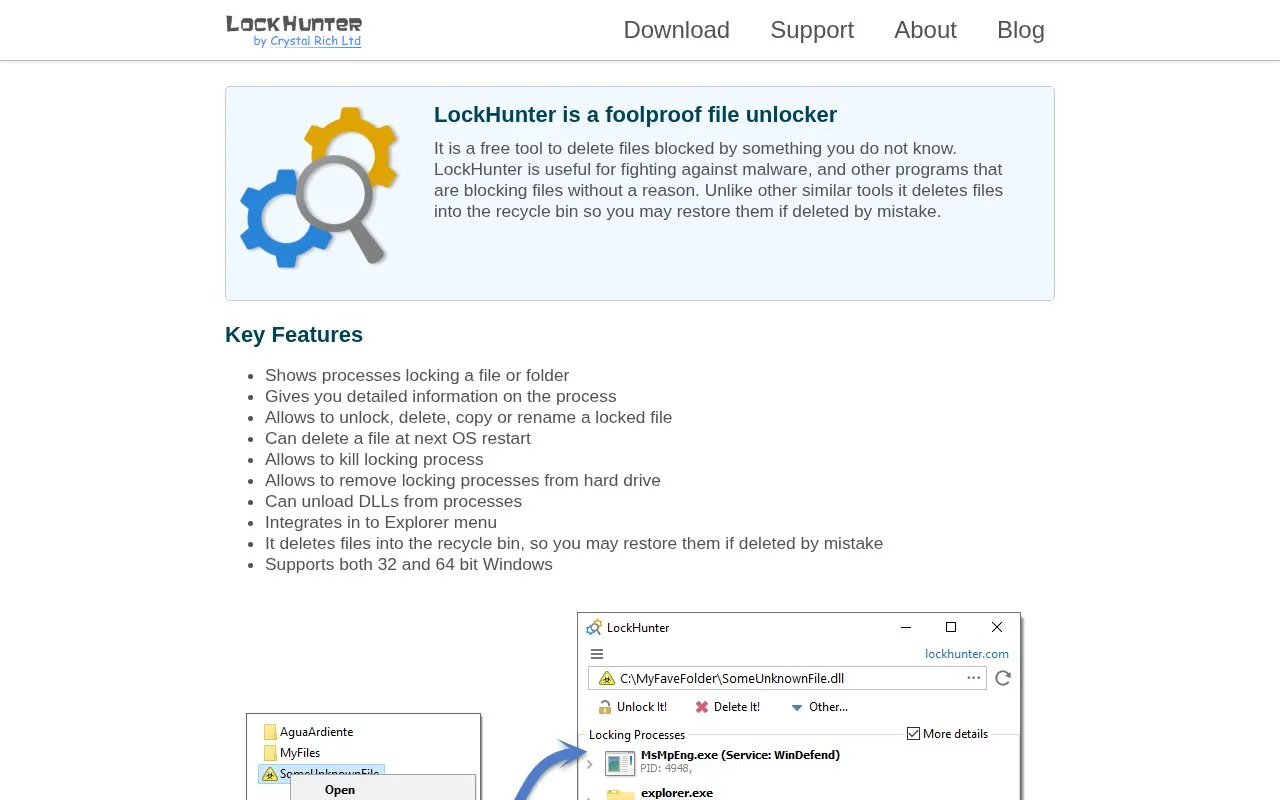
Task: Click the Delete It! button
Action: 728,707
